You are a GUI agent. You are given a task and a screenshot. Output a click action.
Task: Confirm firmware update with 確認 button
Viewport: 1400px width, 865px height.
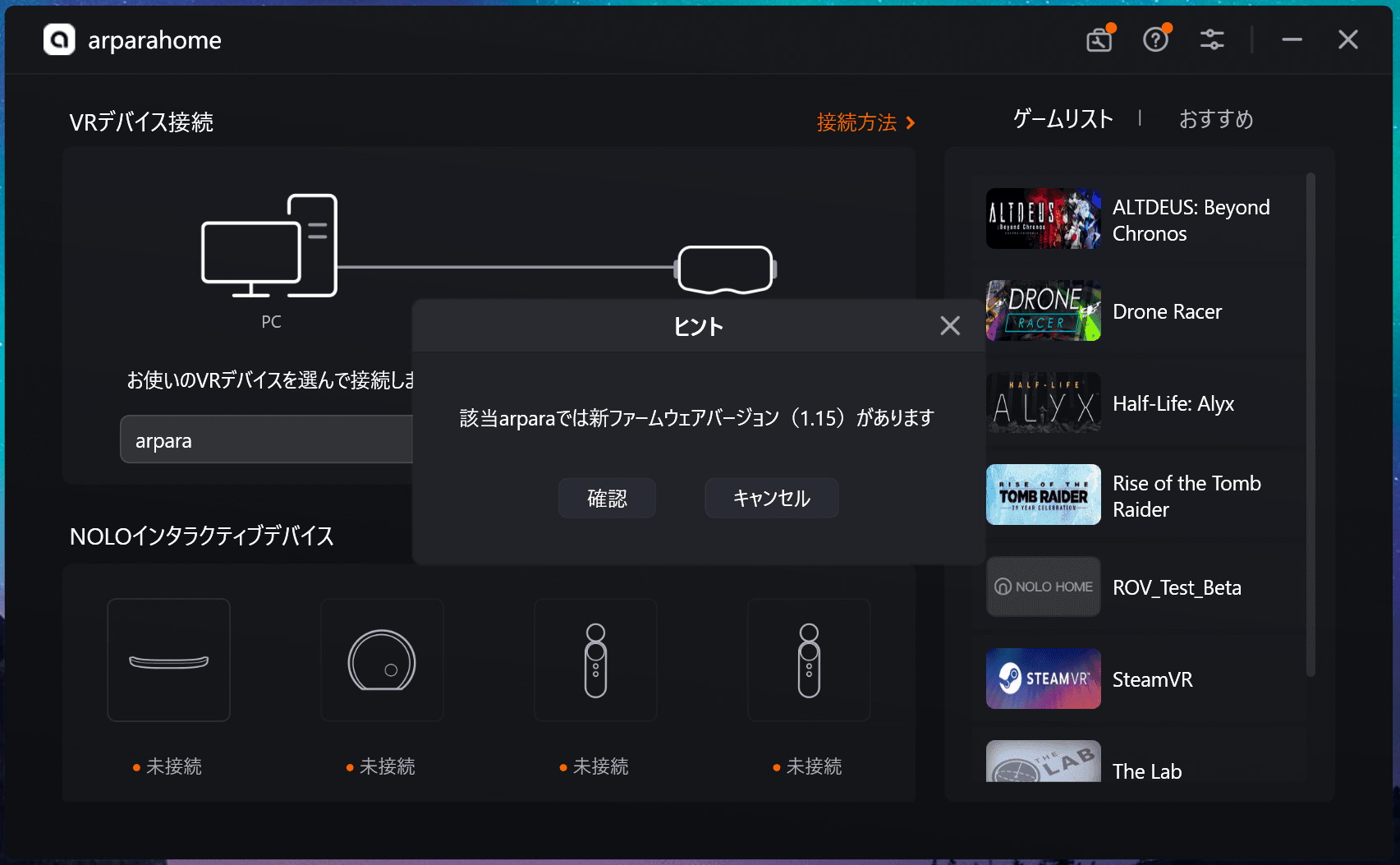[607, 498]
